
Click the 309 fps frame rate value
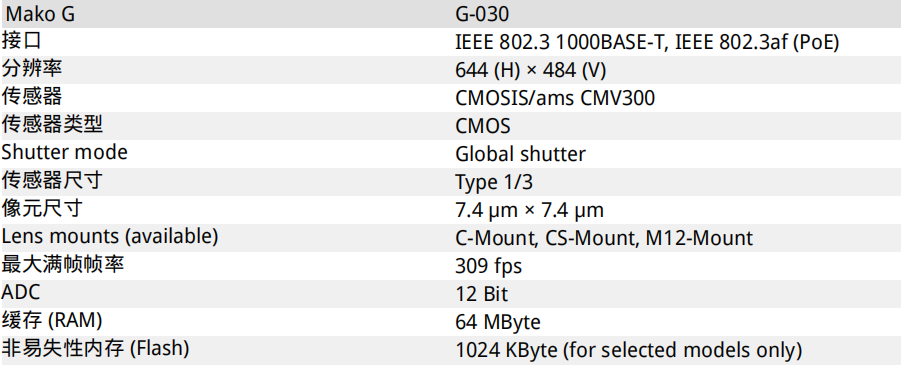tap(488, 266)
